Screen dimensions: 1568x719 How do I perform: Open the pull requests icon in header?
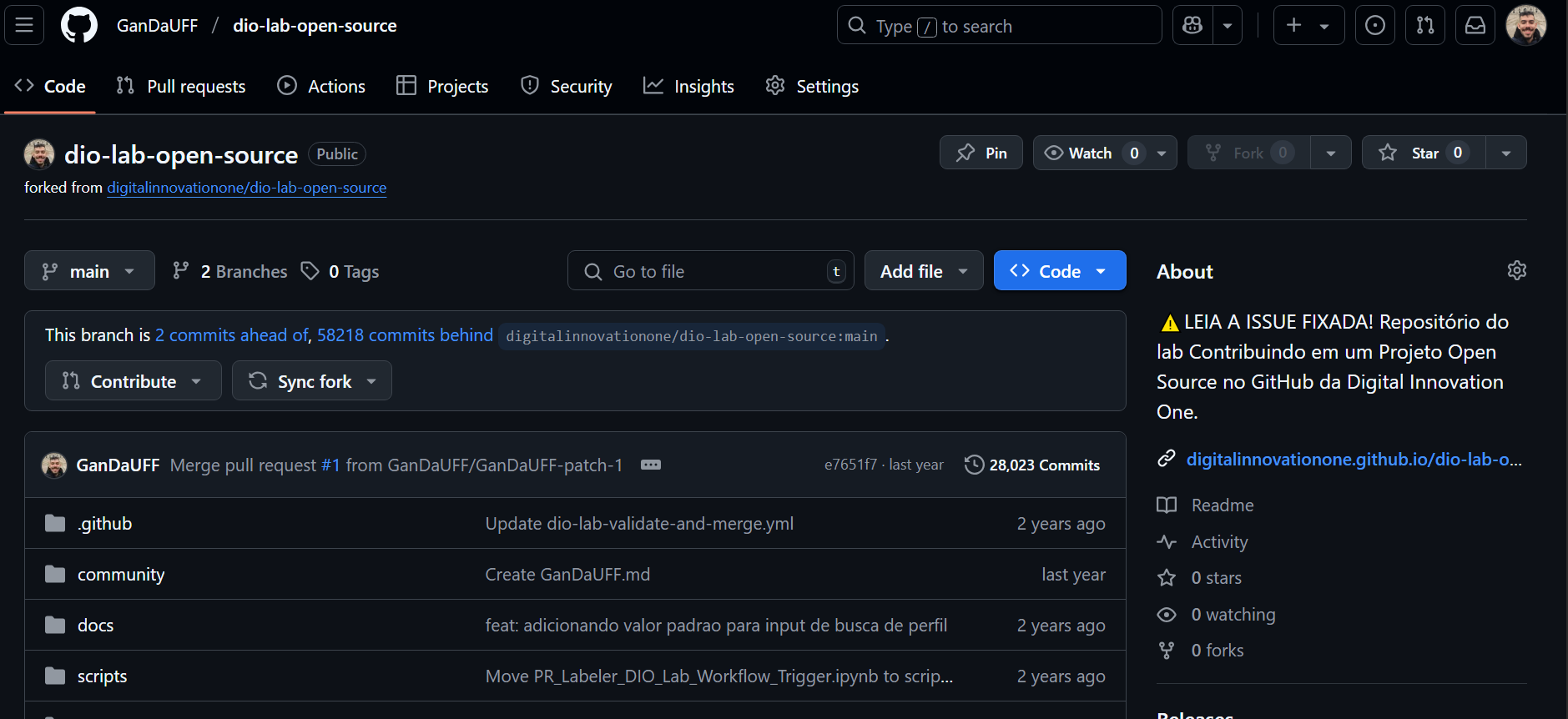click(x=1425, y=25)
